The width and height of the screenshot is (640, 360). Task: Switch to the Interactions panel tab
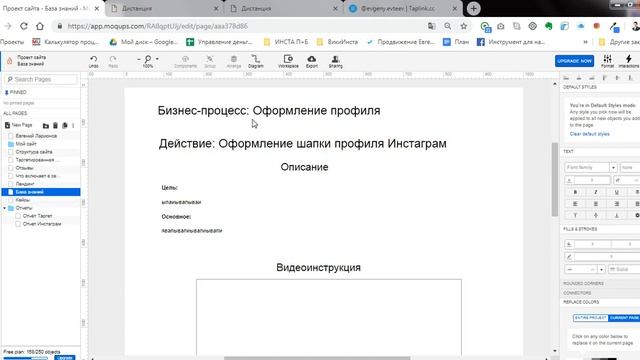629,61
